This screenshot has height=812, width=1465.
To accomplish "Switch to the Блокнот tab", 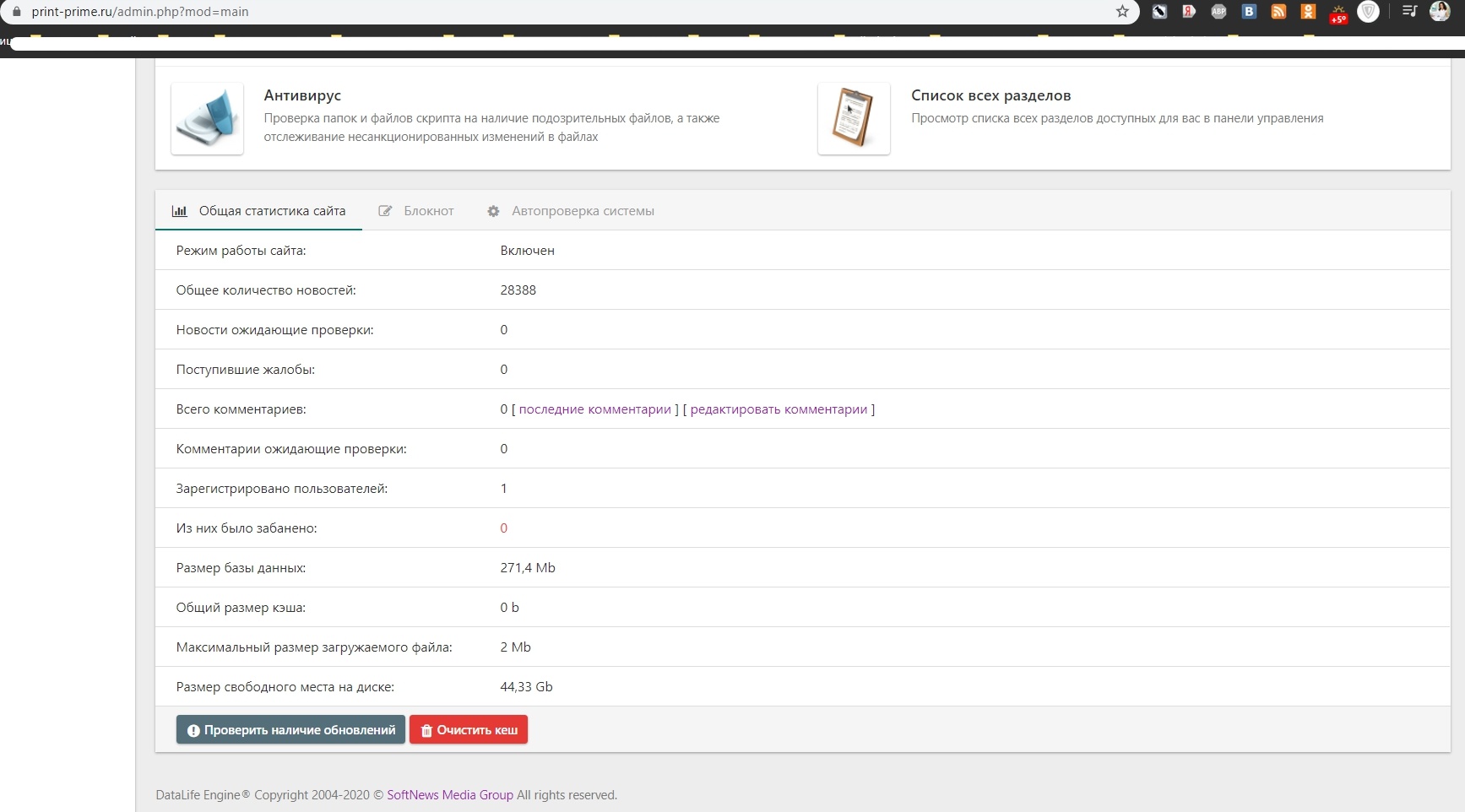I will (416, 211).
